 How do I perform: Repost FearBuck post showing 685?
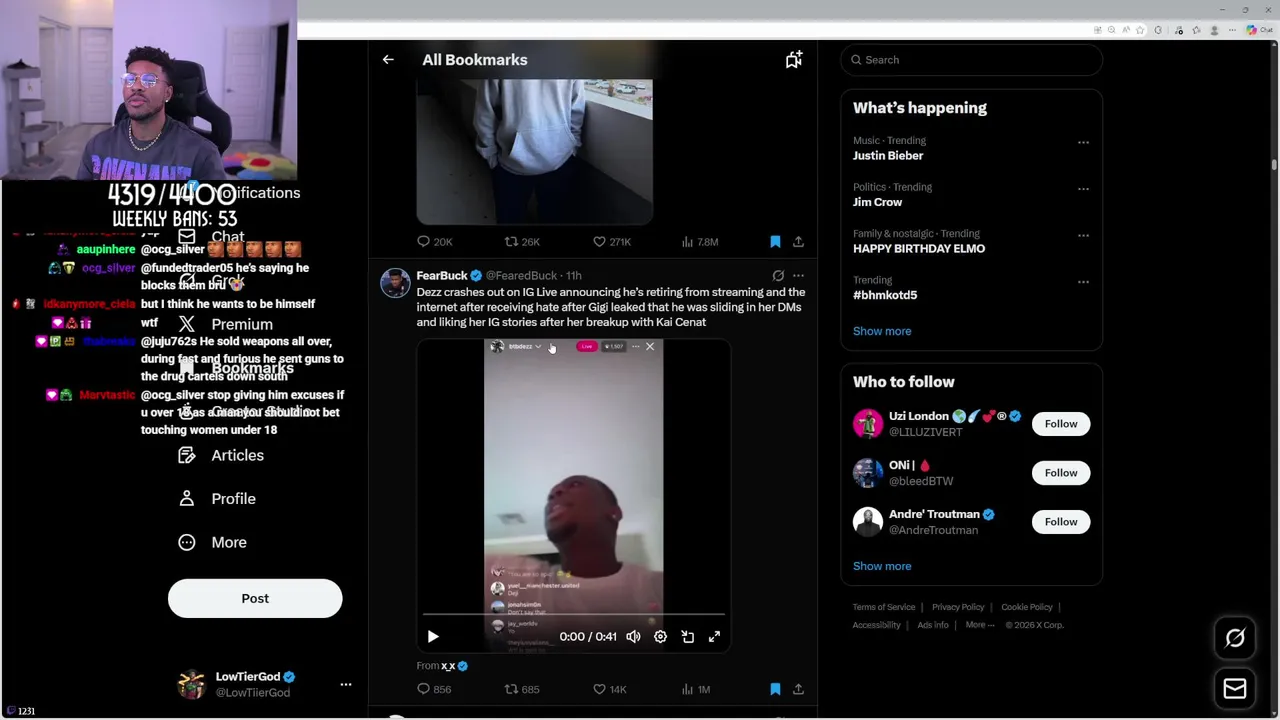[521, 689]
